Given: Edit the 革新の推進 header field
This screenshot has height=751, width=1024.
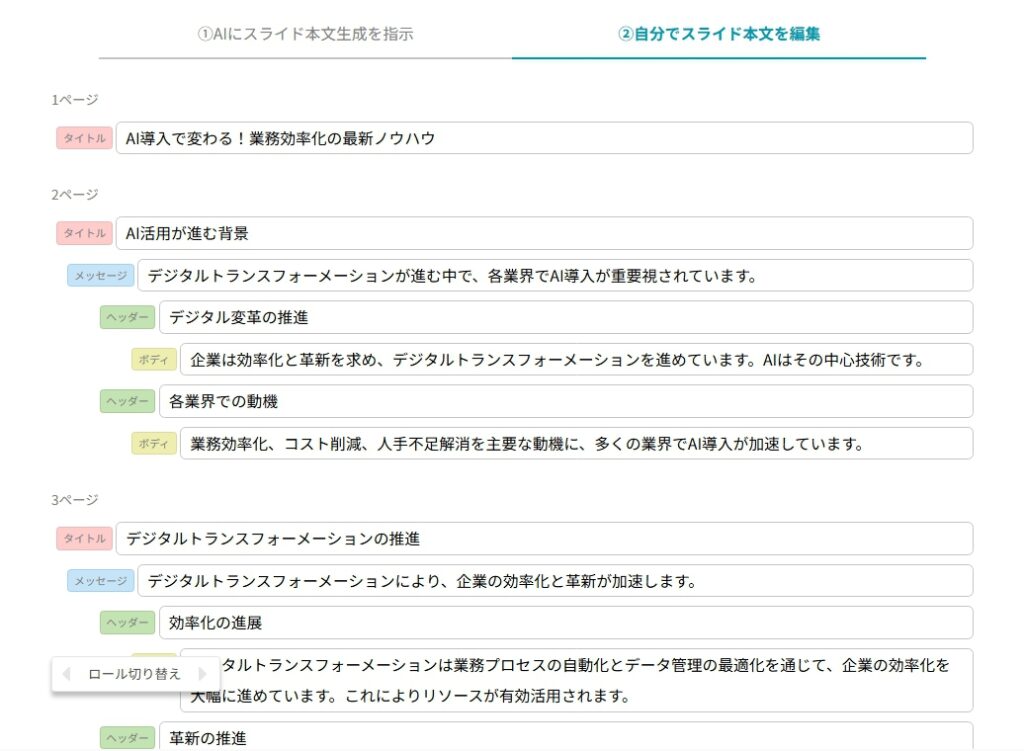Looking at the screenshot, I should (565, 737).
